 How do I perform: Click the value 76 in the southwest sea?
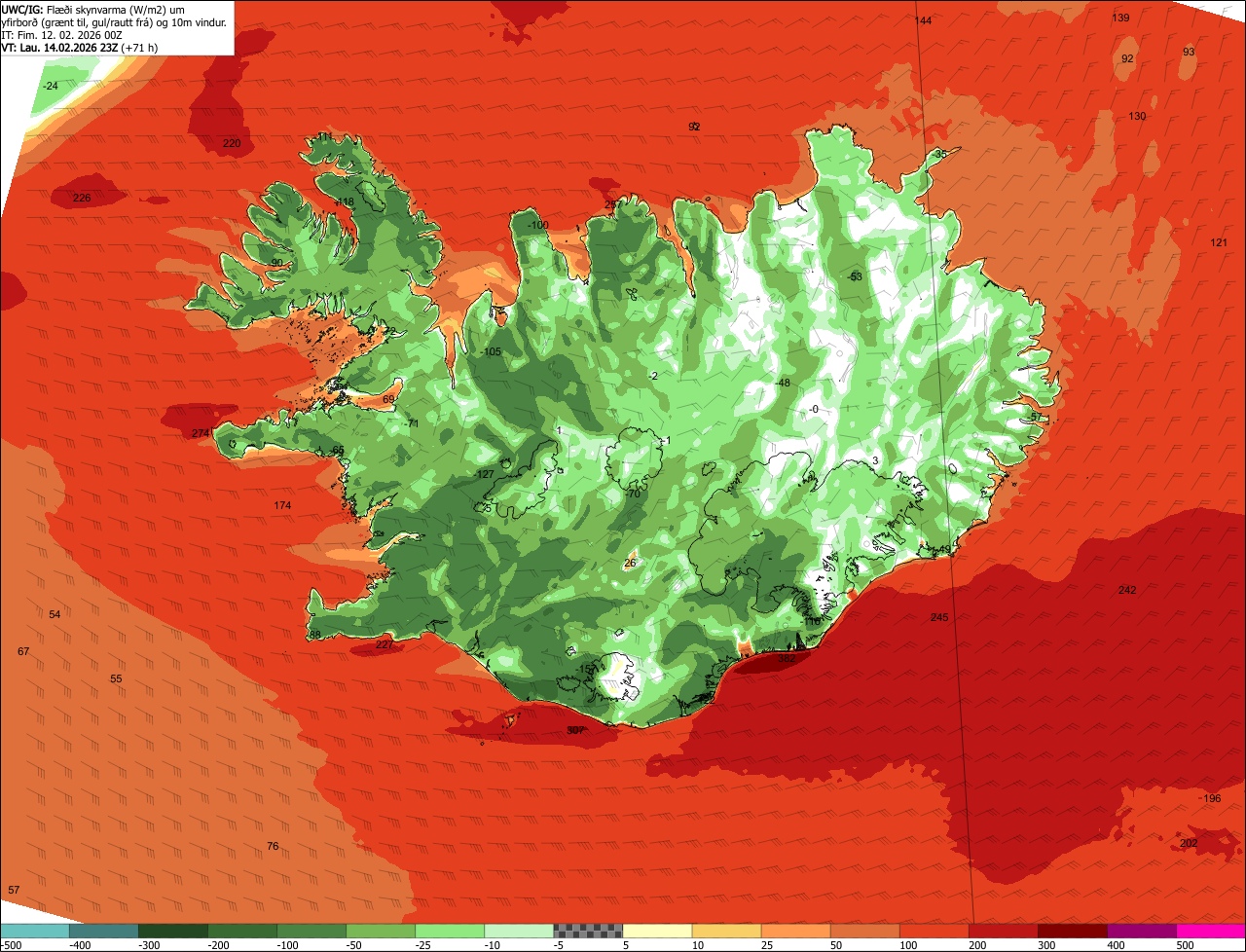tap(273, 846)
